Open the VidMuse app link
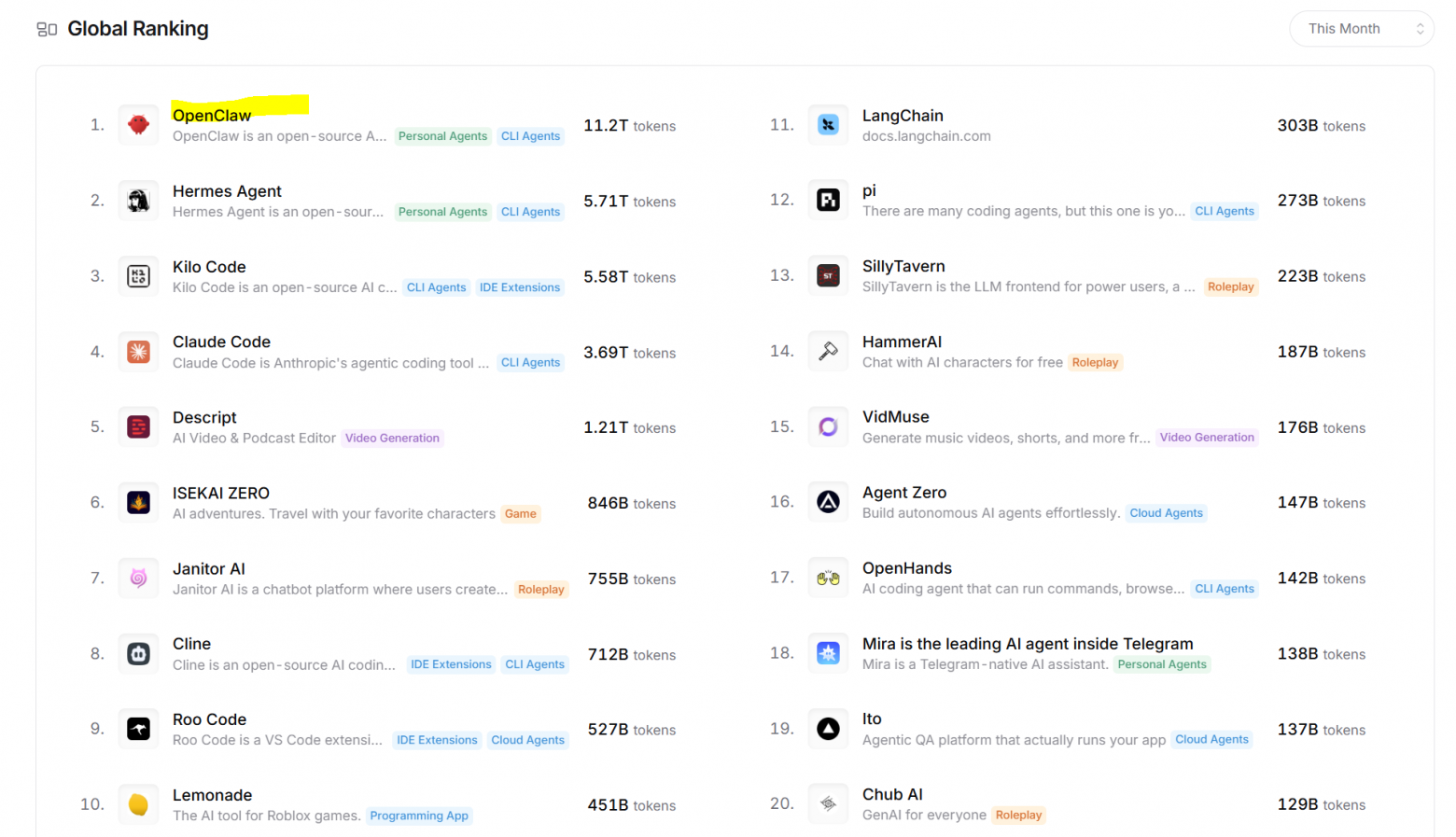 (896, 416)
